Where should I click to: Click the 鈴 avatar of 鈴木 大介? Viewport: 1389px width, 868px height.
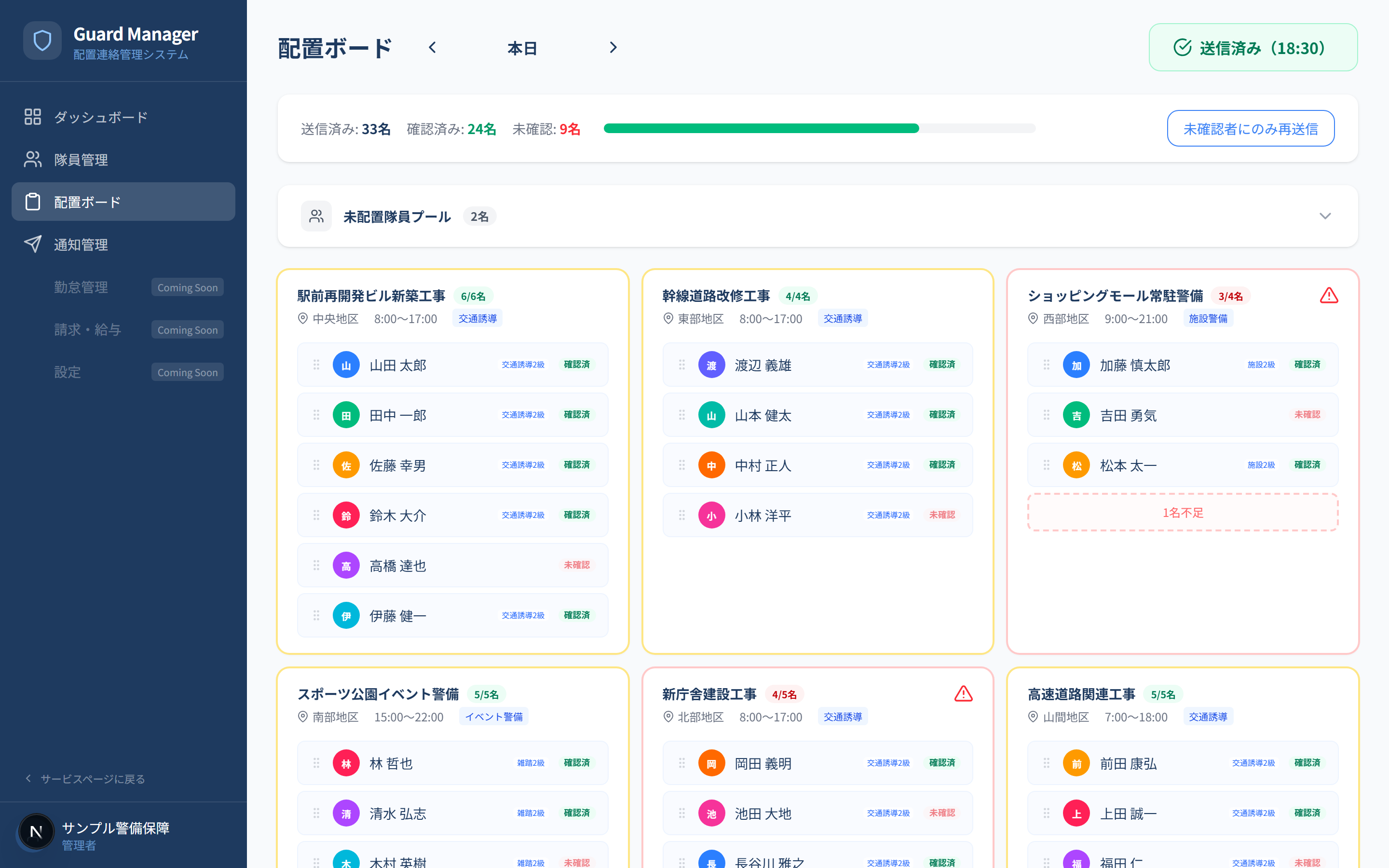(346, 515)
